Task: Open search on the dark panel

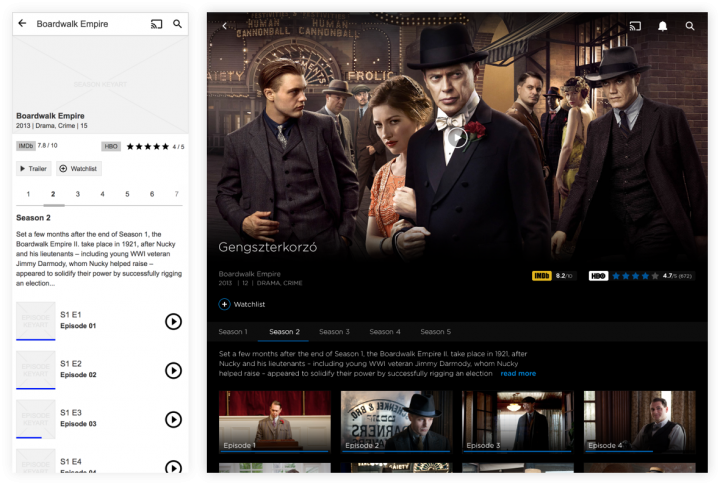Action: pyautogui.click(x=690, y=26)
